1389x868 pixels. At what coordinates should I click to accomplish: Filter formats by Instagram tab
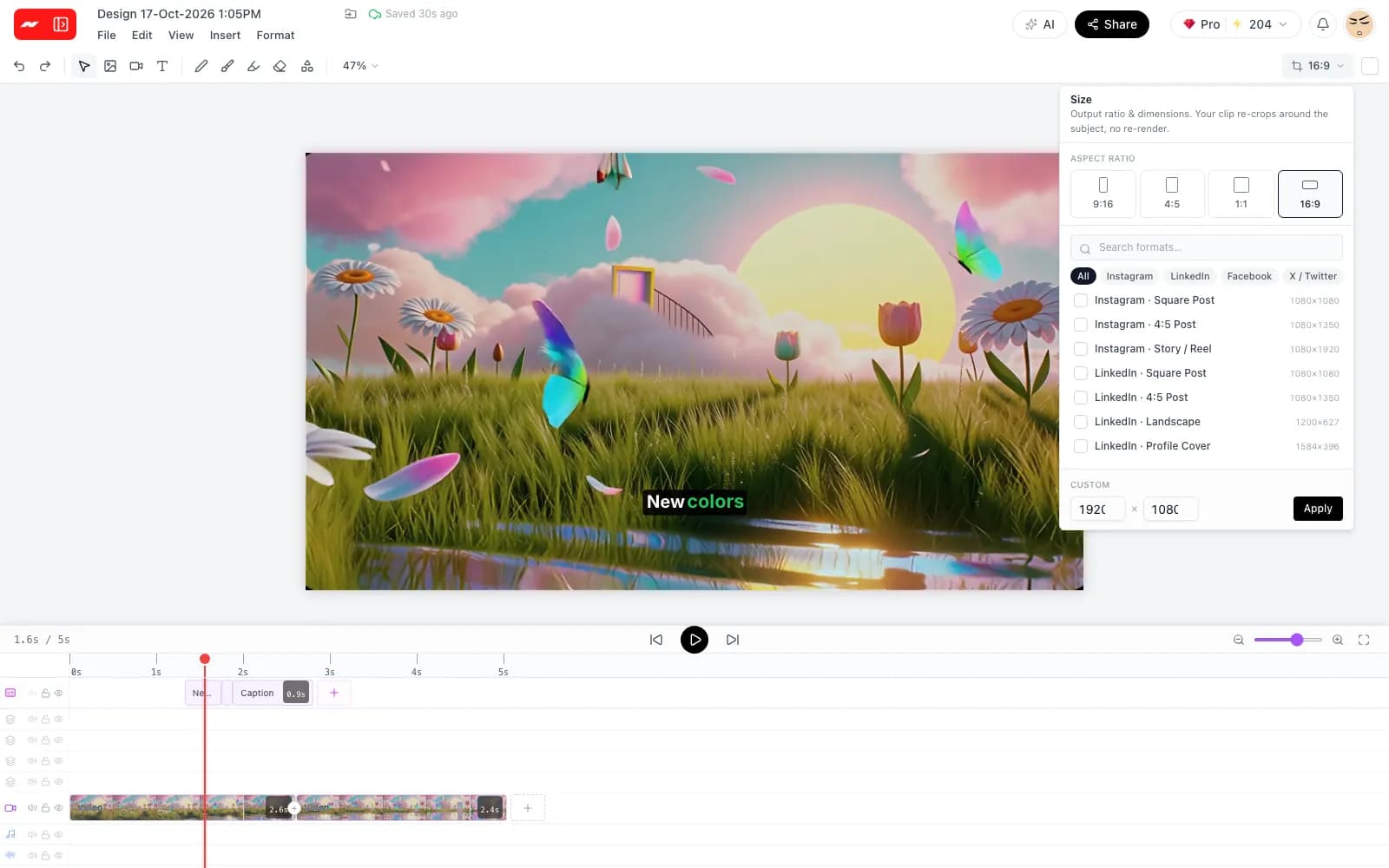(1129, 276)
